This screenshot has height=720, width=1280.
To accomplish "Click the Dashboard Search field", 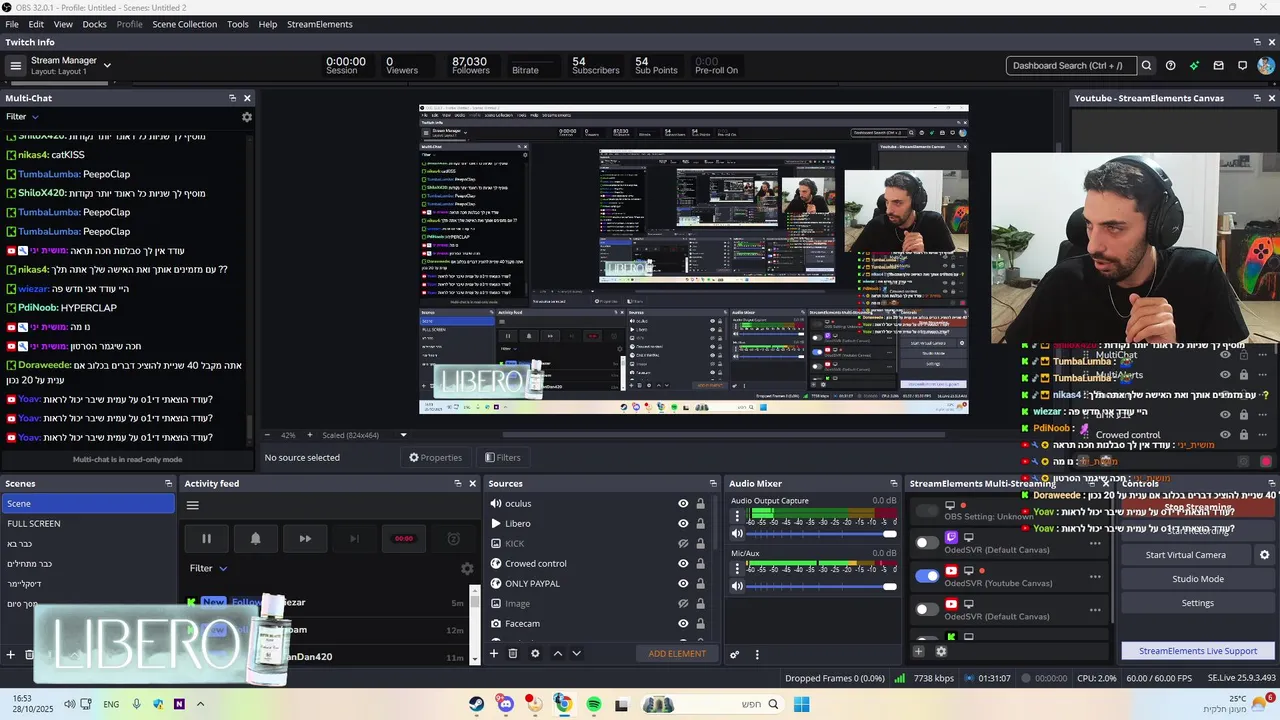I will [x=1070, y=66].
